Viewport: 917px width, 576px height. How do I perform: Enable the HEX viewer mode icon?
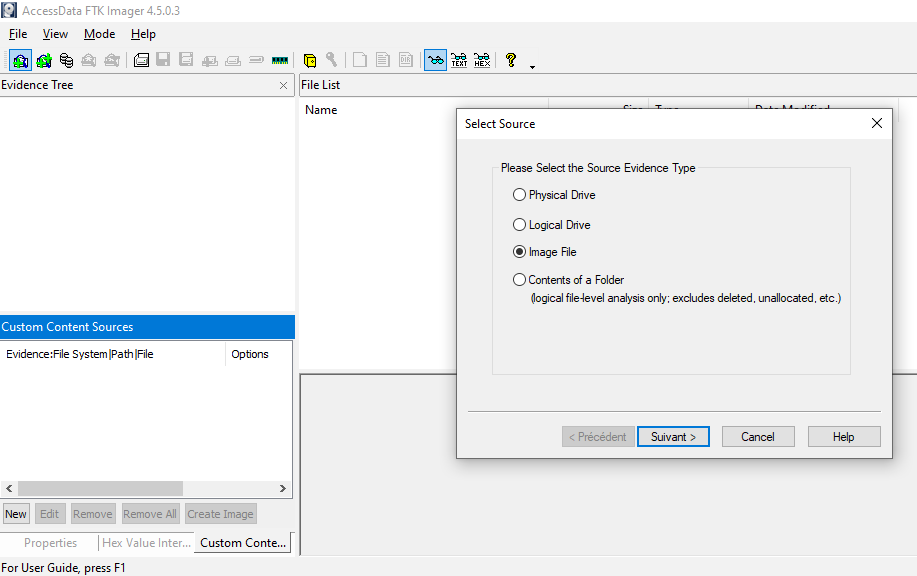coord(482,60)
